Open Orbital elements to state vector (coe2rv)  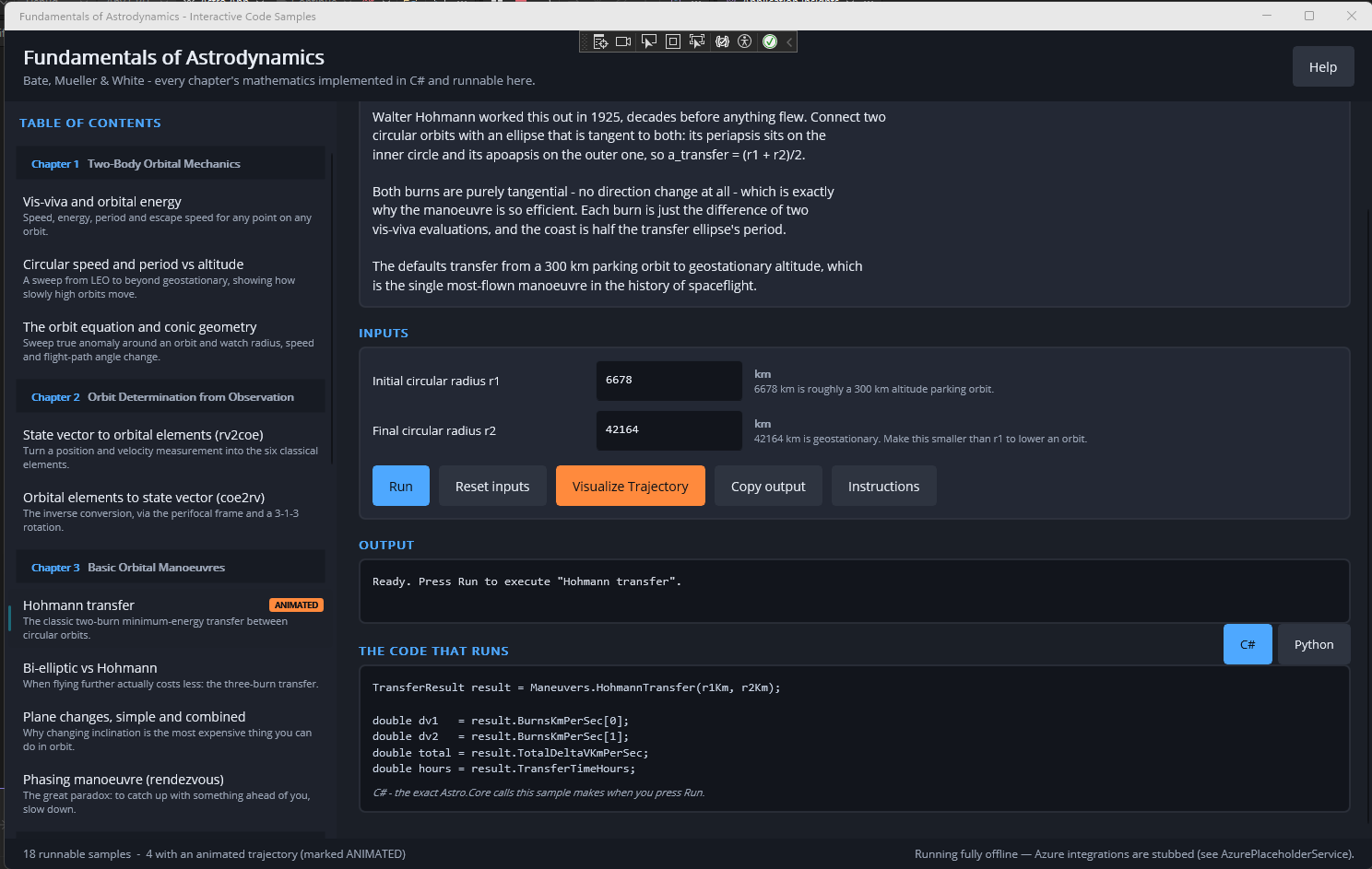coord(171,511)
